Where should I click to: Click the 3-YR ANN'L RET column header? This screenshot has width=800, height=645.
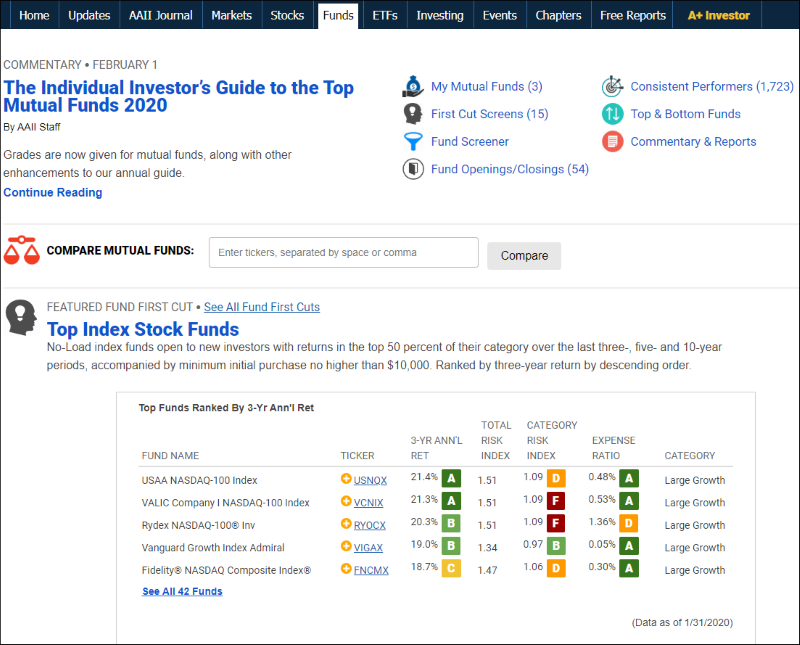[436, 448]
